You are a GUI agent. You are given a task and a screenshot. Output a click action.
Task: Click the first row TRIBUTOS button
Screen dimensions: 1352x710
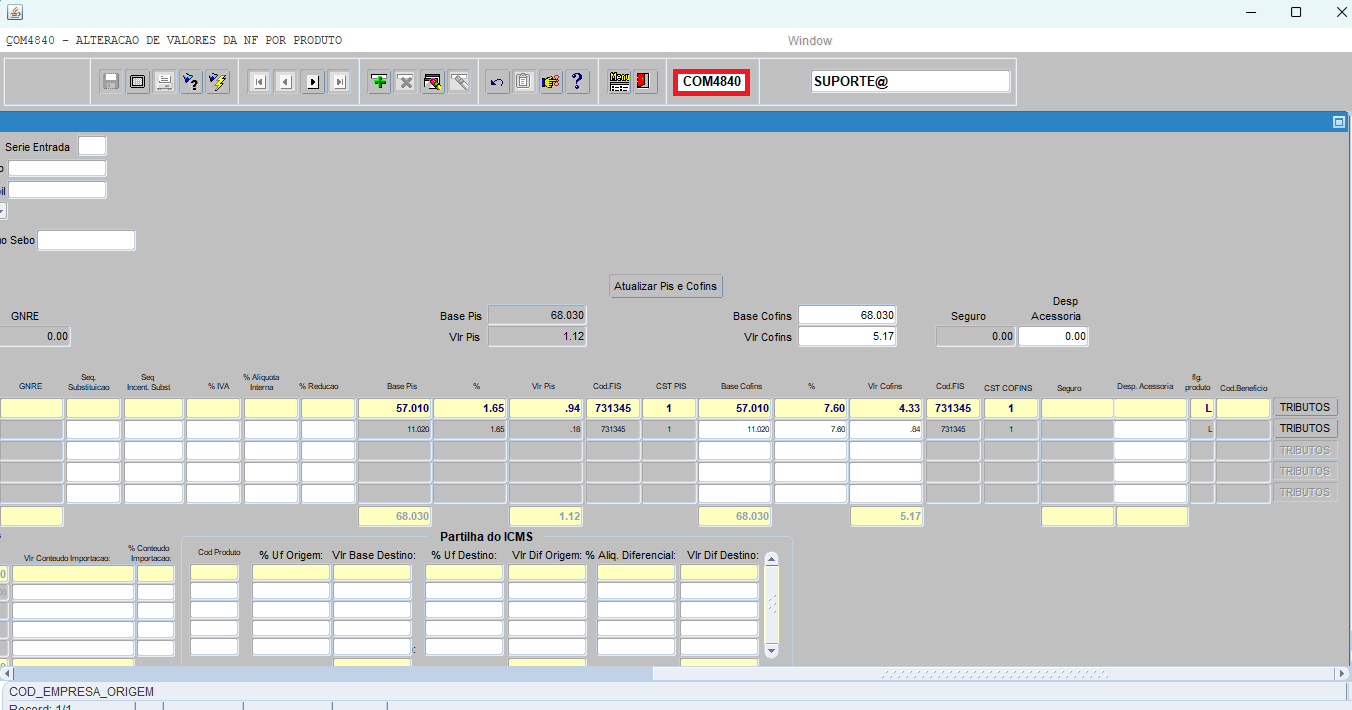click(1305, 408)
